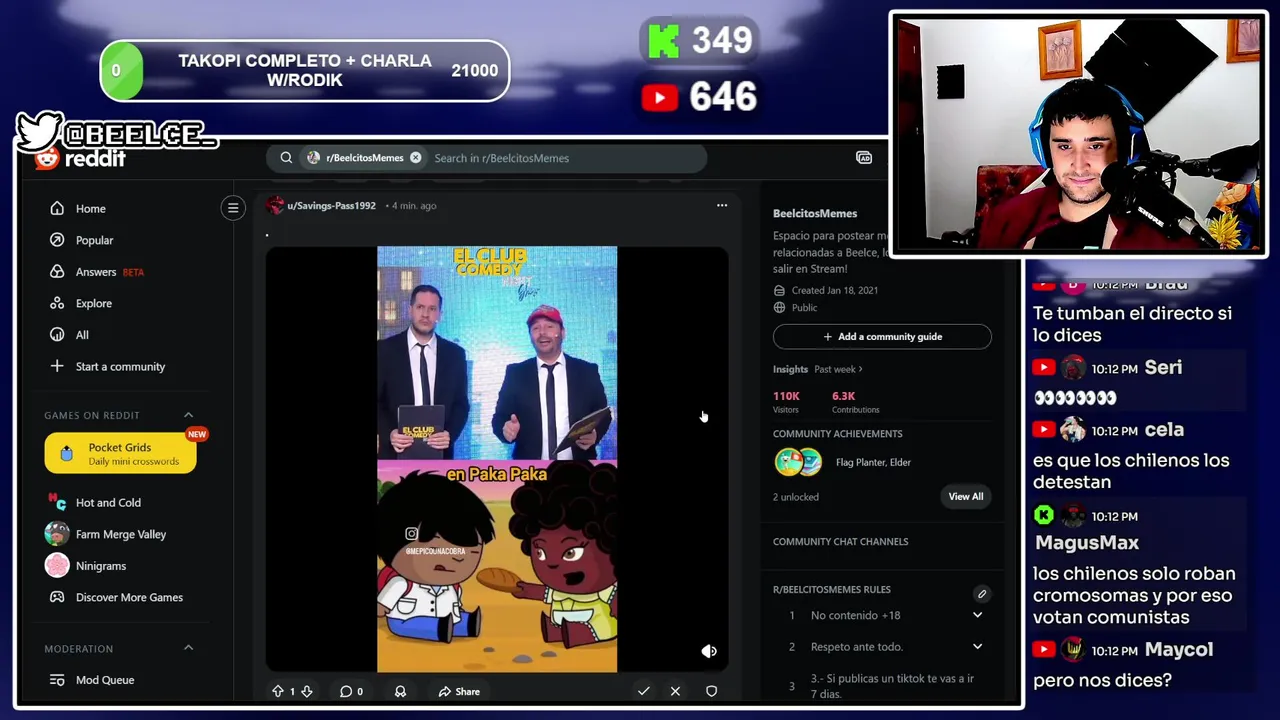Downvote the post
The height and width of the screenshot is (720, 1280).
tap(307, 691)
